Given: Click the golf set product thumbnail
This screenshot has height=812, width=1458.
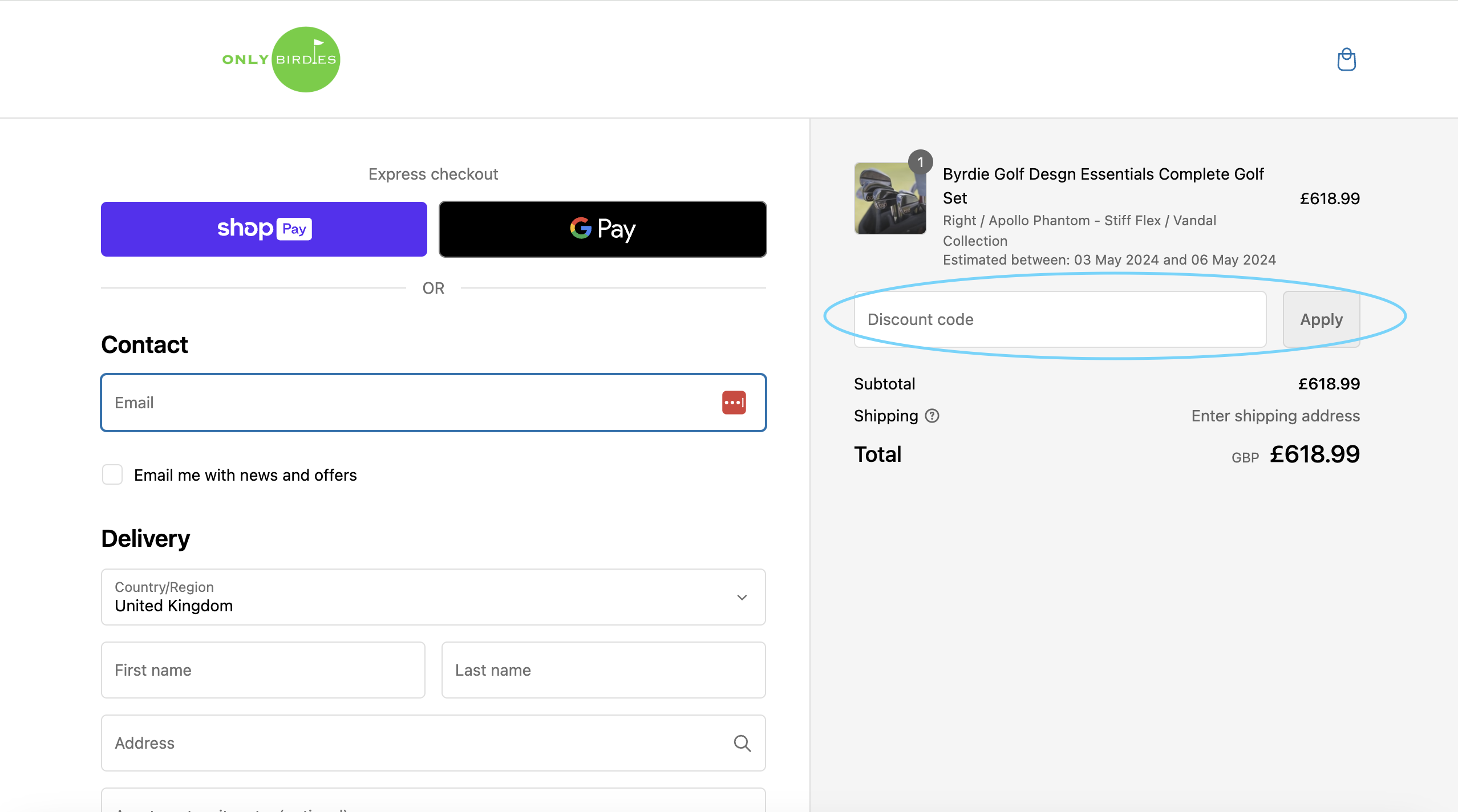Looking at the screenshot, I should pyautogui.click(x=889, y=197).
